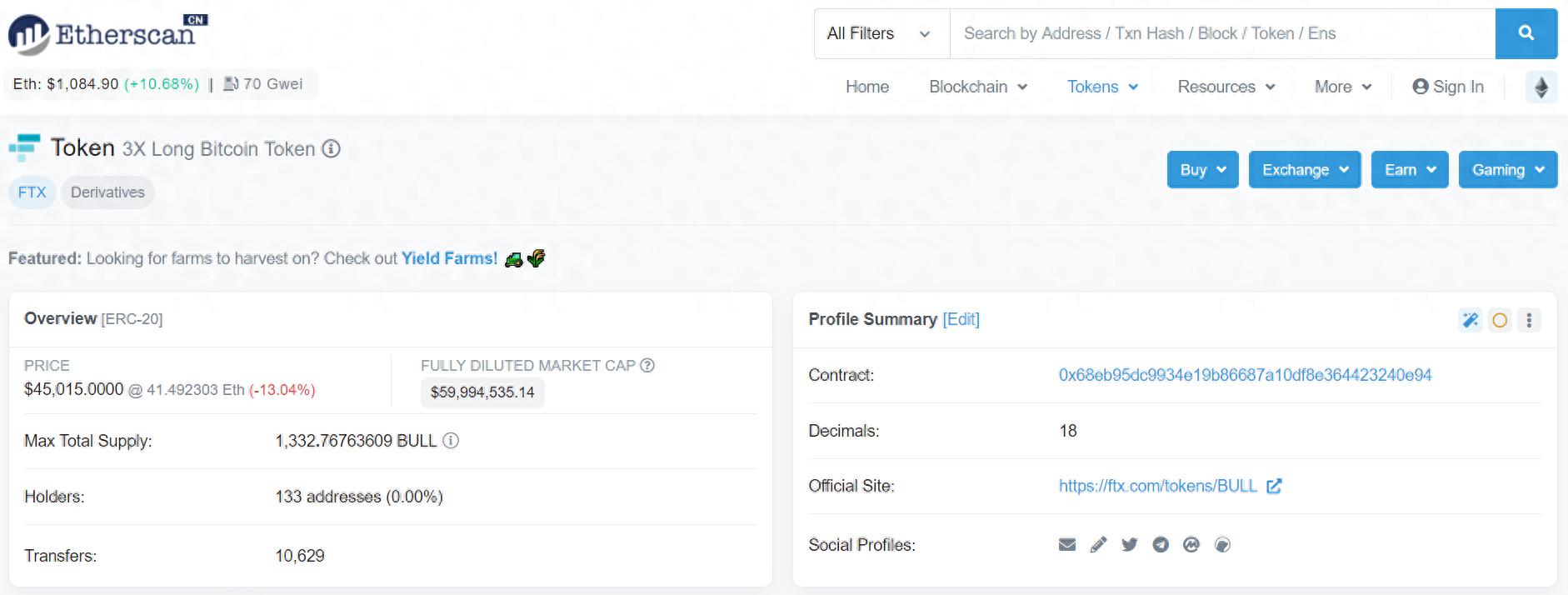Click the Ethereum network icon in navbar
Viewport: 1568px width, 595px height.
pyautogui.click(x=1541, y=87)
